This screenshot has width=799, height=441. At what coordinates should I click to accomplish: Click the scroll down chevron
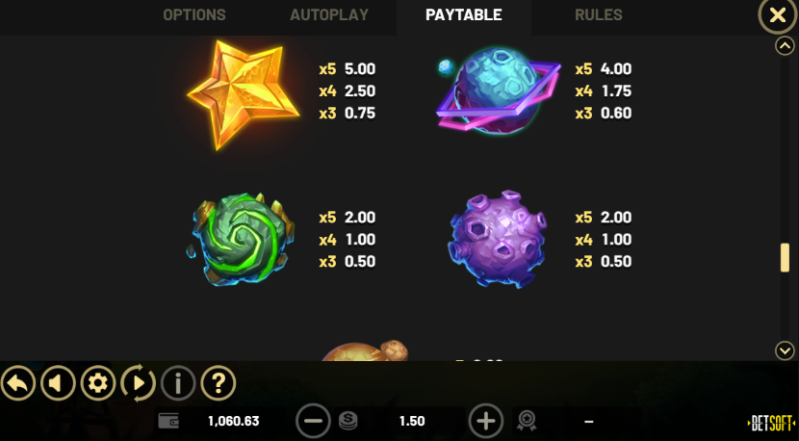click(785, 350)
